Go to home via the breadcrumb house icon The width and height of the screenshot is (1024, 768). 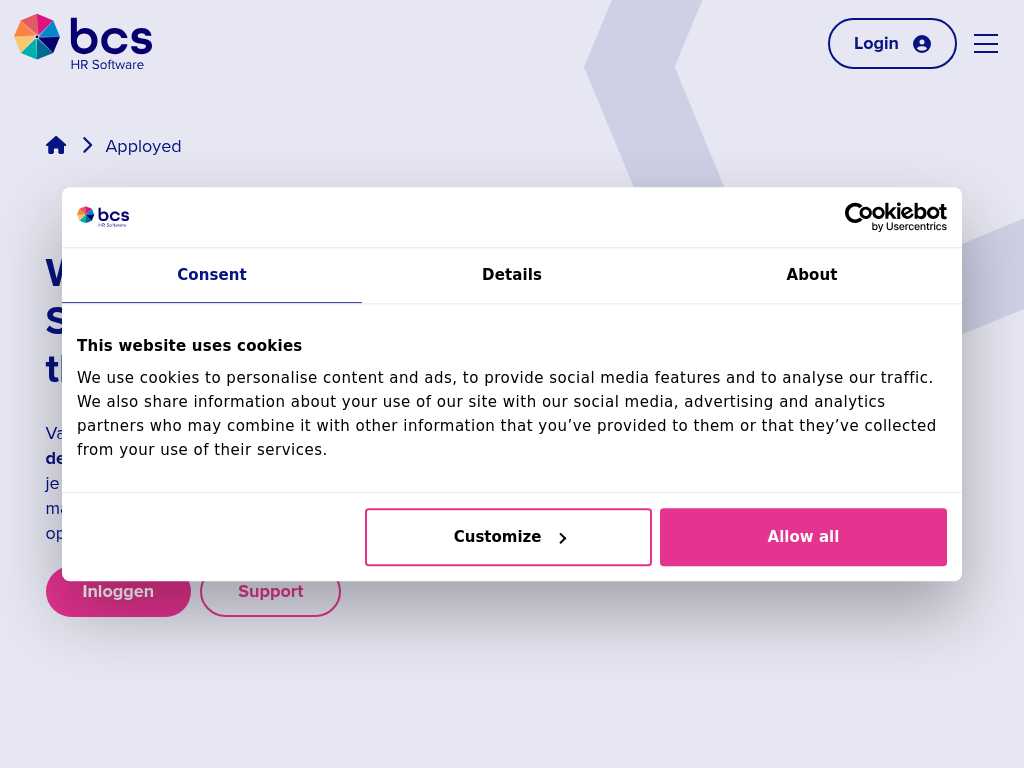pyautogui.click(x=56, y=145)
